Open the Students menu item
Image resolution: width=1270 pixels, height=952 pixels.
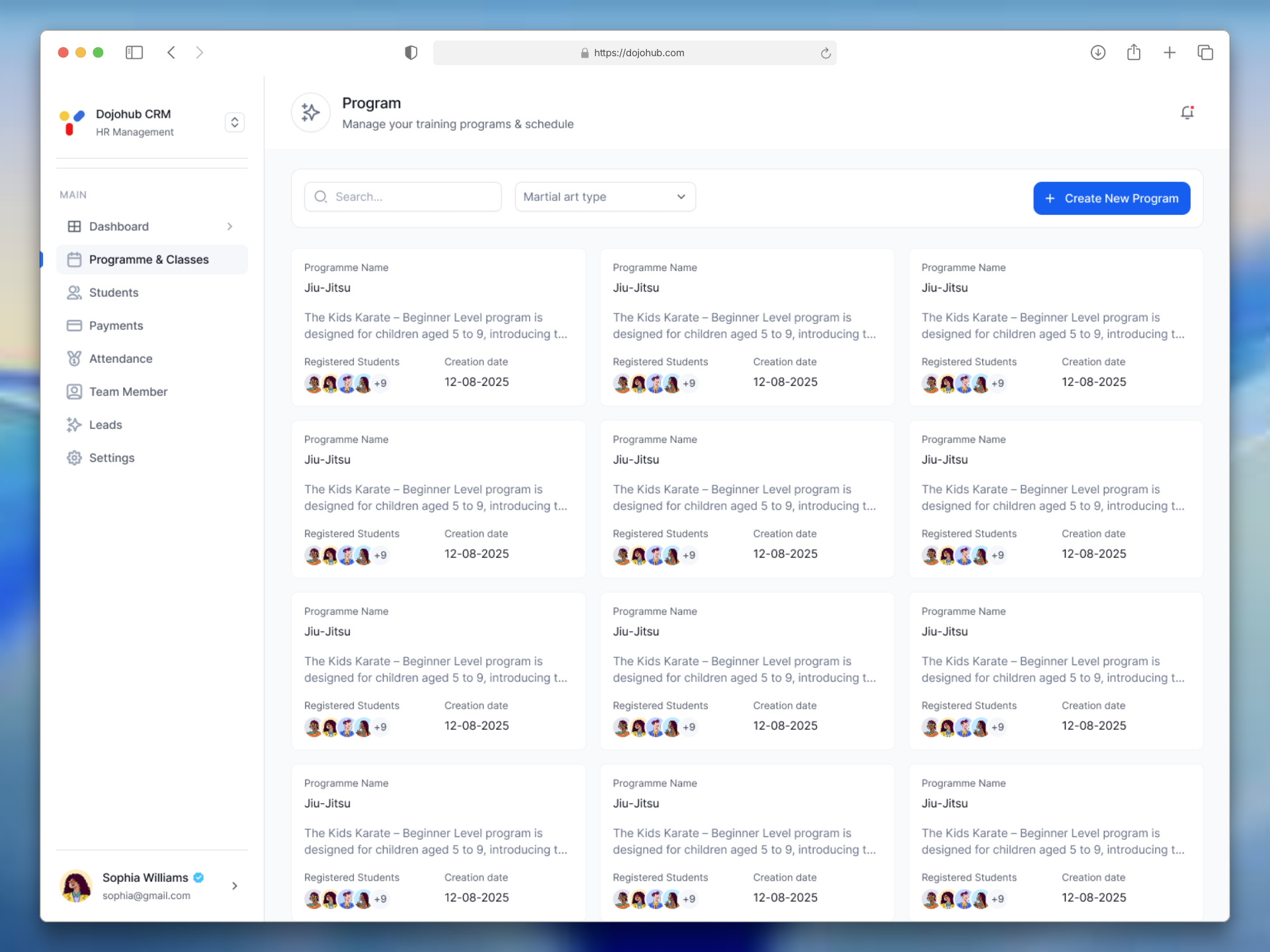tap(114, 293)
